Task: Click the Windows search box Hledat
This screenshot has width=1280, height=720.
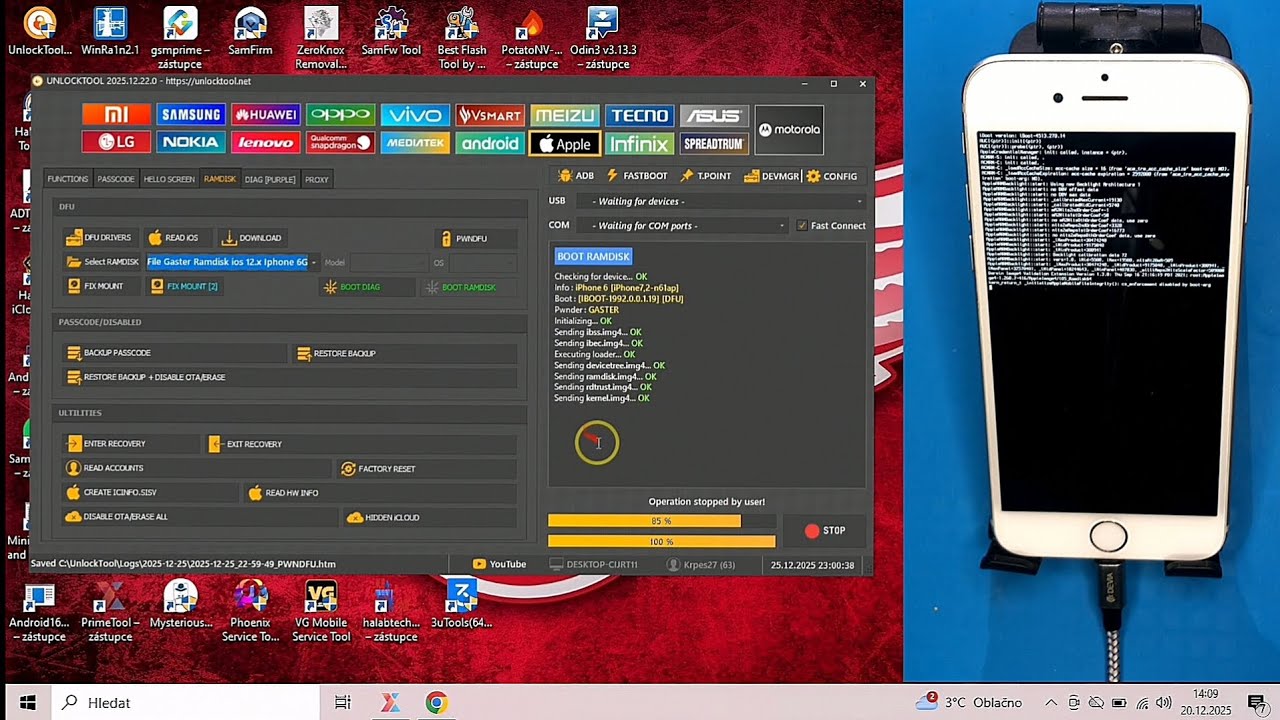Action: (184, 703)
